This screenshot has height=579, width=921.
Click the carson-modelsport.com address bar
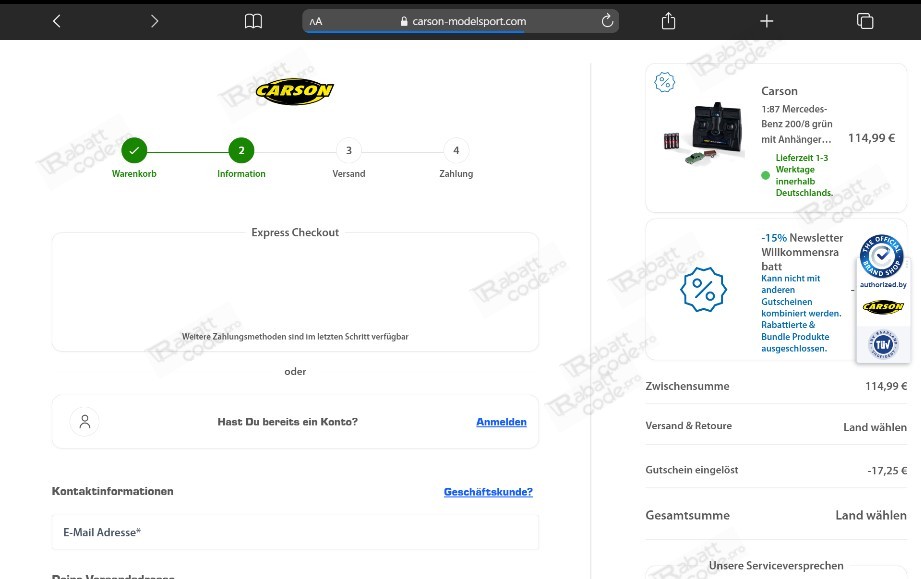coord(460,21)
